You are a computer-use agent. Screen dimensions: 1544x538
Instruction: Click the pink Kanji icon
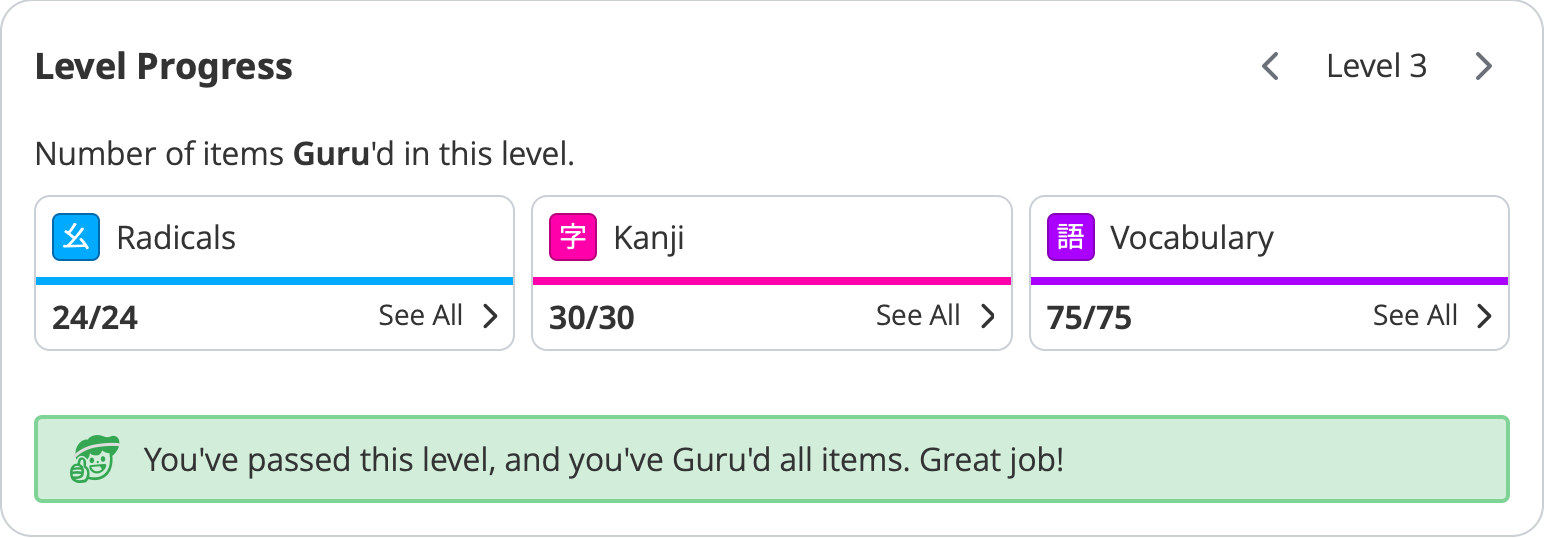573,238
